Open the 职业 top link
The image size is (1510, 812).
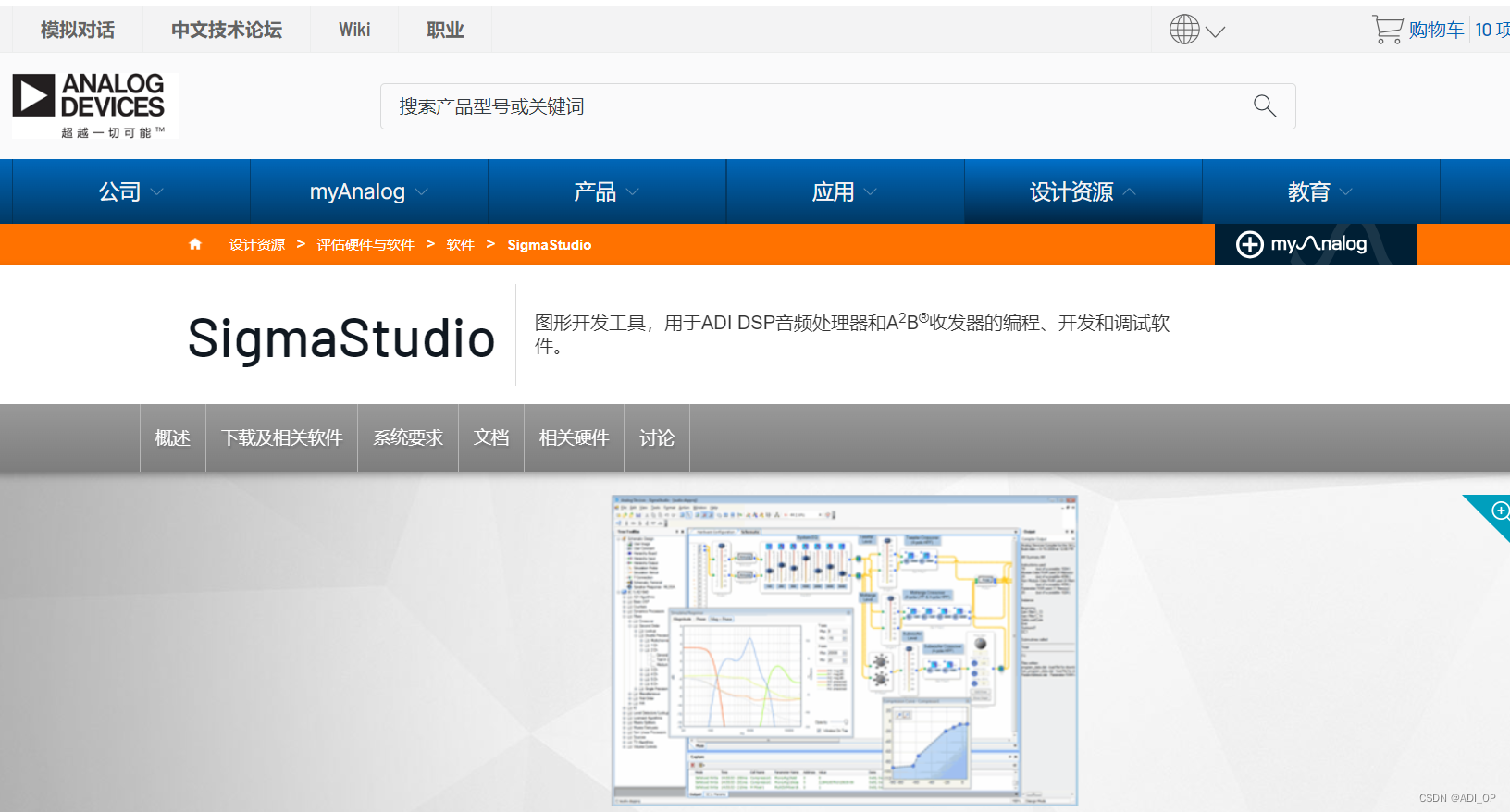[445, 30]
